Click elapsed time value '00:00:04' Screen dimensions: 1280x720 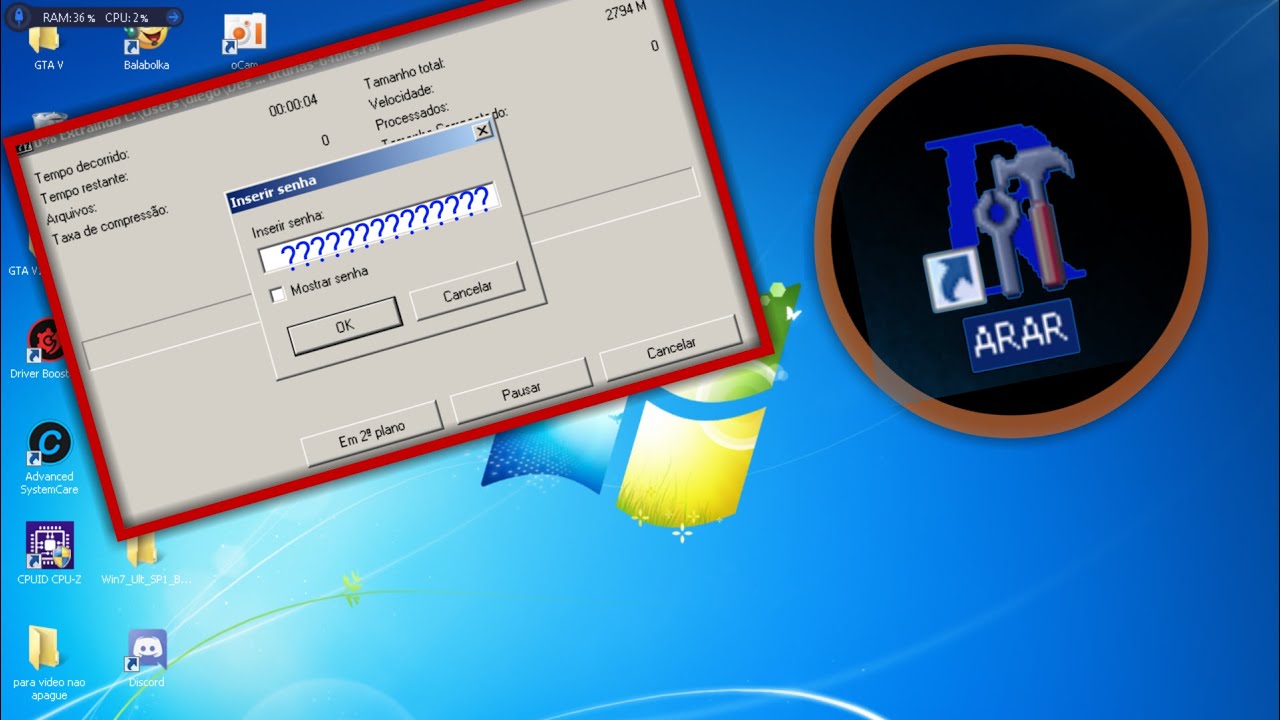click(294, 103)
